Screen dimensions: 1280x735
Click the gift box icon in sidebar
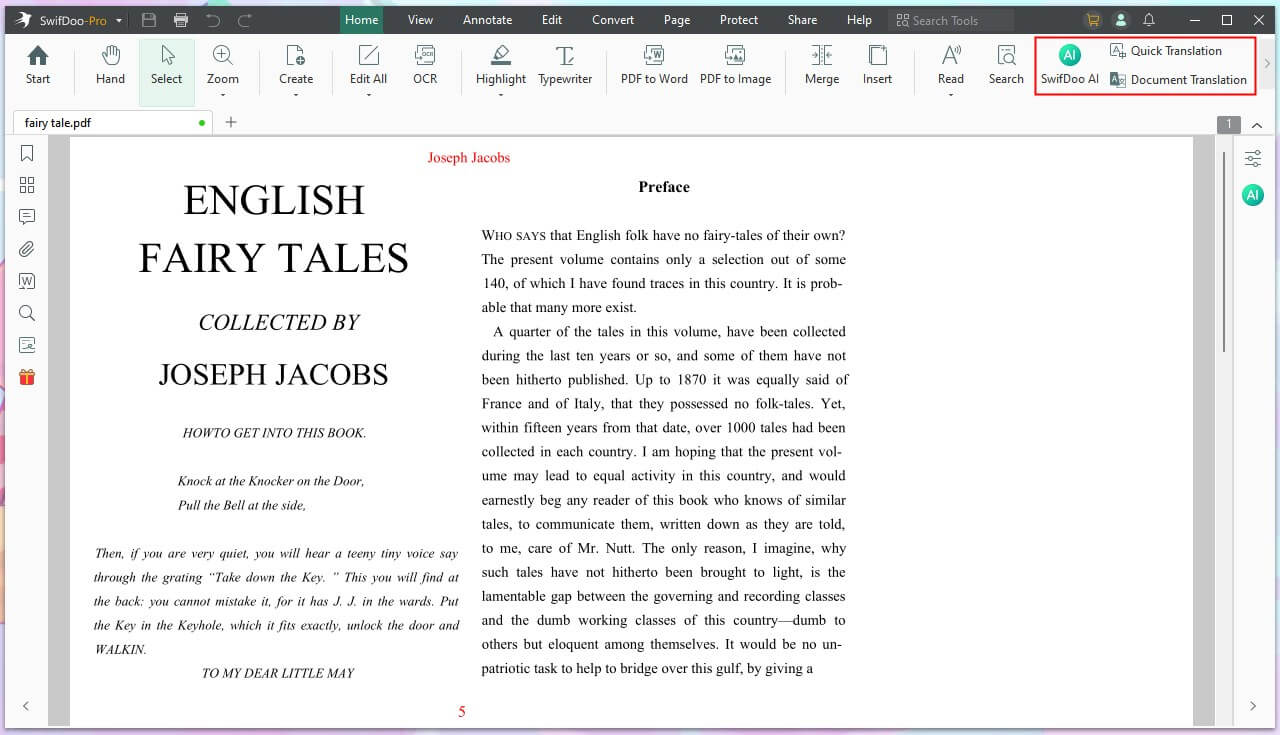[x=27, y=377]
